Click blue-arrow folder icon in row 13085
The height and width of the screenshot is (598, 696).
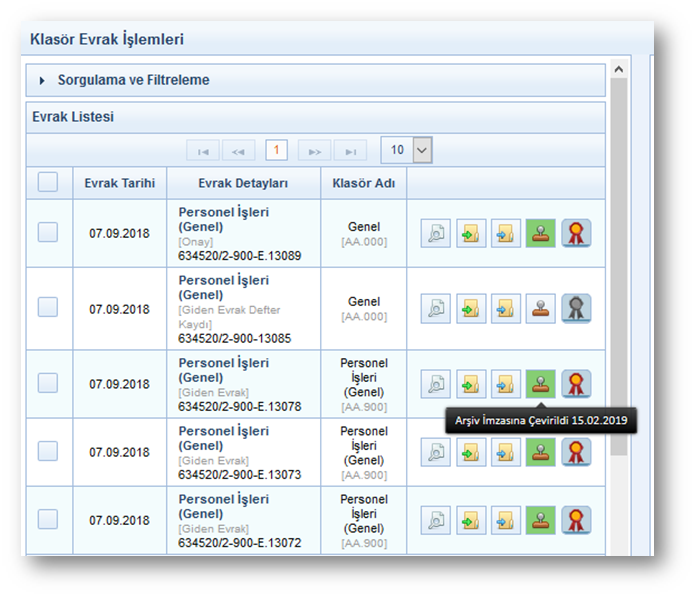pos(506,309)
